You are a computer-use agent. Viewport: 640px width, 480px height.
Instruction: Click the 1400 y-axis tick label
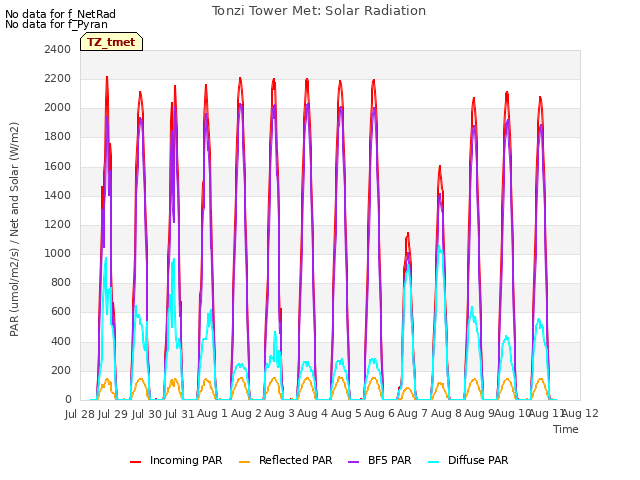pos(58,195)
